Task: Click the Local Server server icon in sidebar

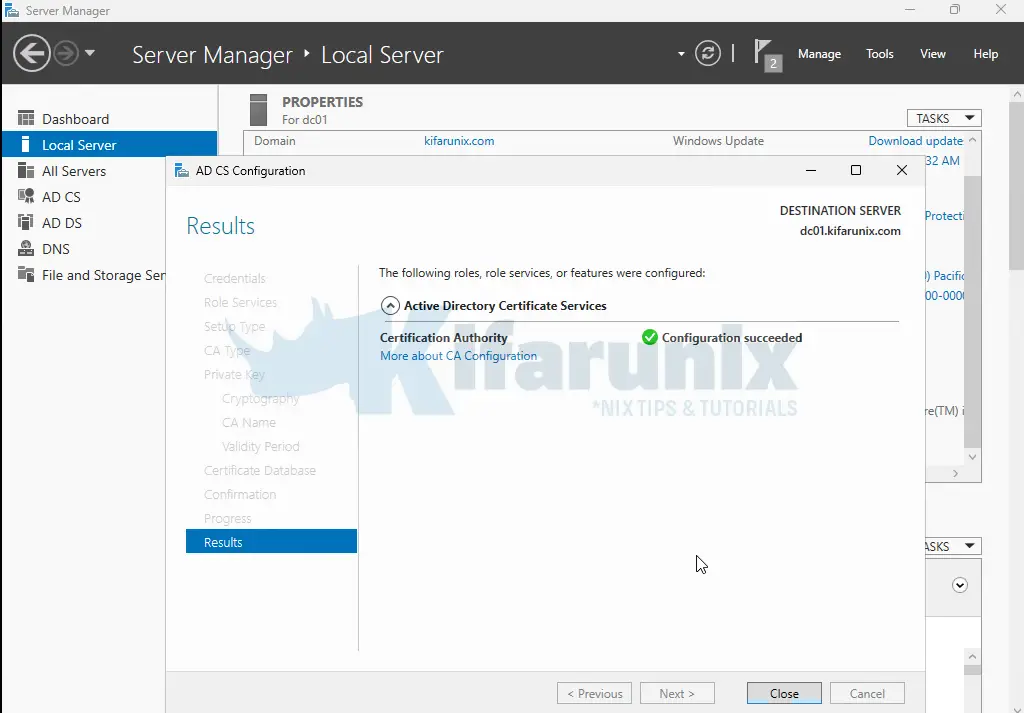Action: pyautogui.click(x=25, y=144)
